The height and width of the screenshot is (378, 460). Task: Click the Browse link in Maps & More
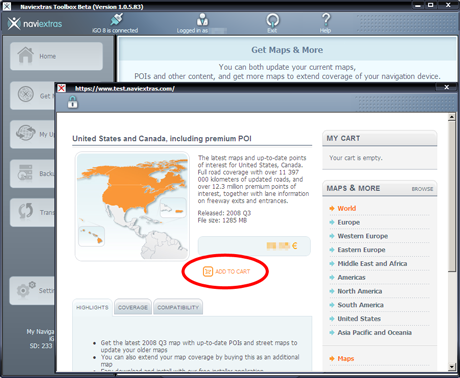click(422, 189)
